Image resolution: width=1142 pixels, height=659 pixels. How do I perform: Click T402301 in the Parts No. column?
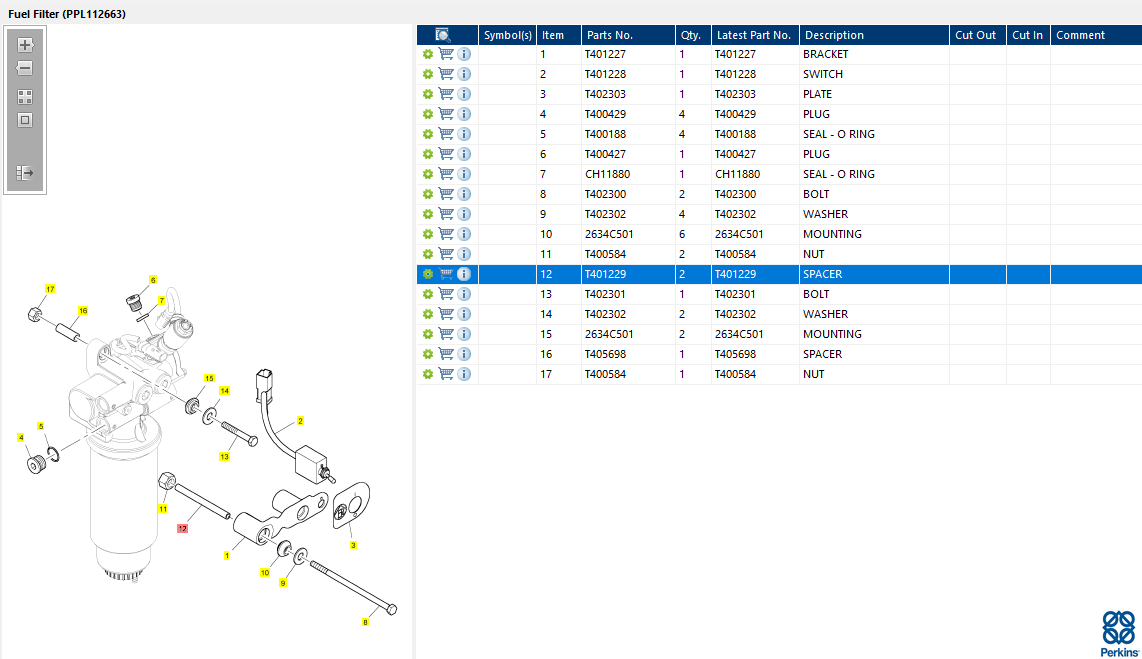pos(605,294)
